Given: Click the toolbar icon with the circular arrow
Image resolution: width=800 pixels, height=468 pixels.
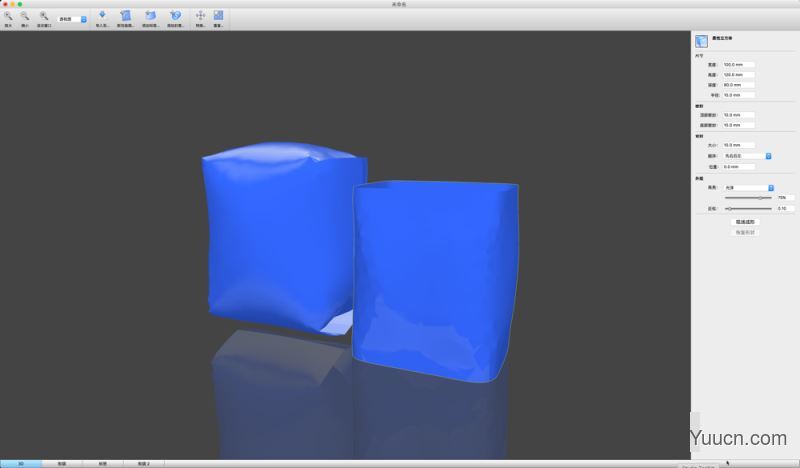Looking at the screenshot, I should [x=176, y=15].
